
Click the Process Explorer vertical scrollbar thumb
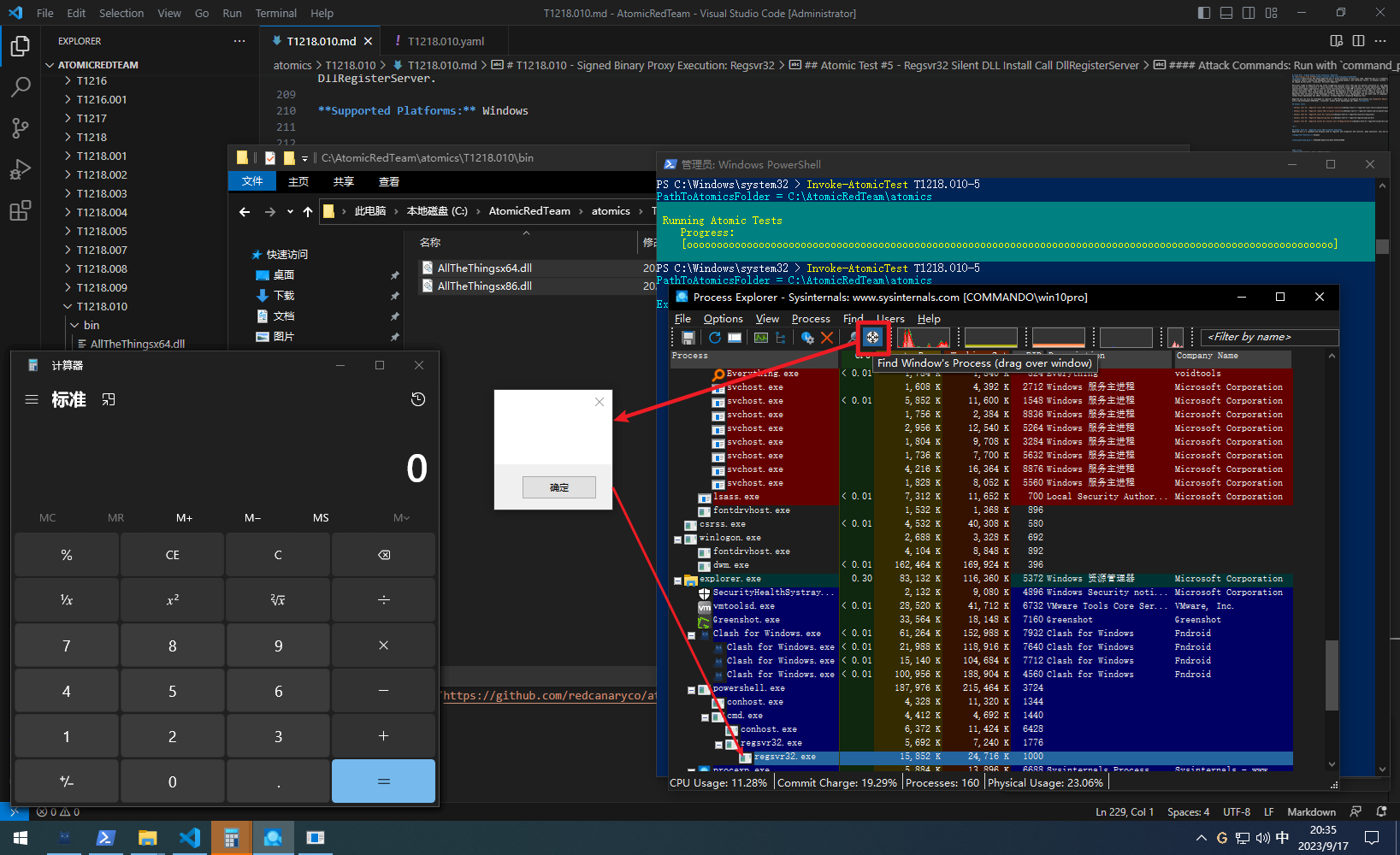click(x=1332, y=675)
